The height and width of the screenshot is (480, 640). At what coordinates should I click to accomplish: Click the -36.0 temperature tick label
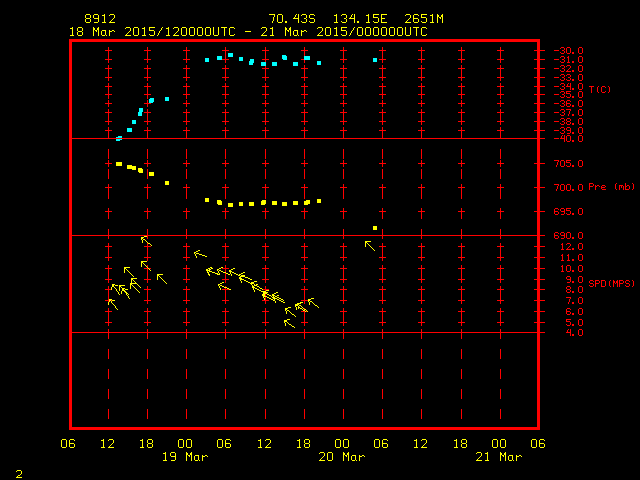(569, 104)
